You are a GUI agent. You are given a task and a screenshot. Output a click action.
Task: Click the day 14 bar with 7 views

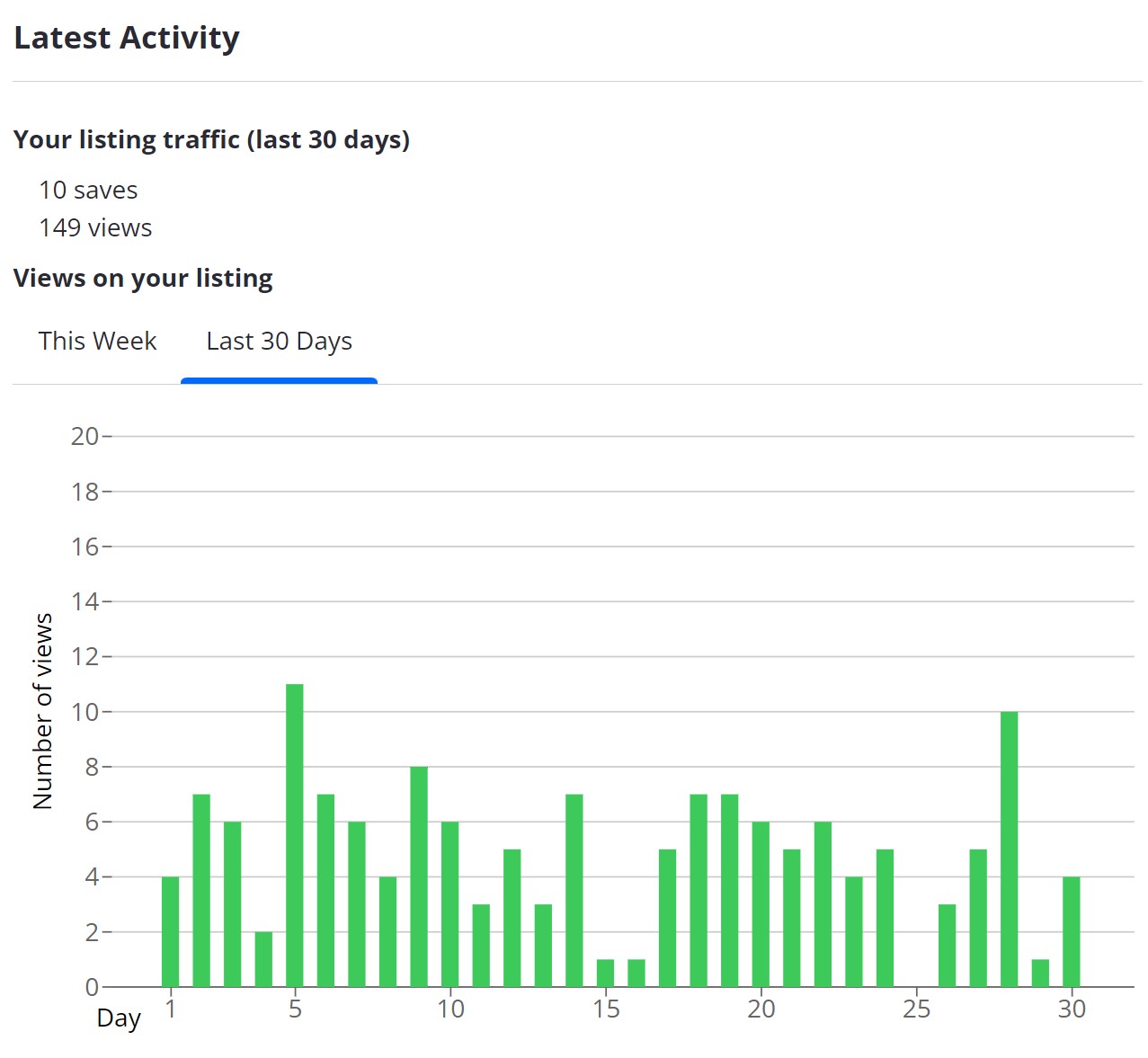574,890
